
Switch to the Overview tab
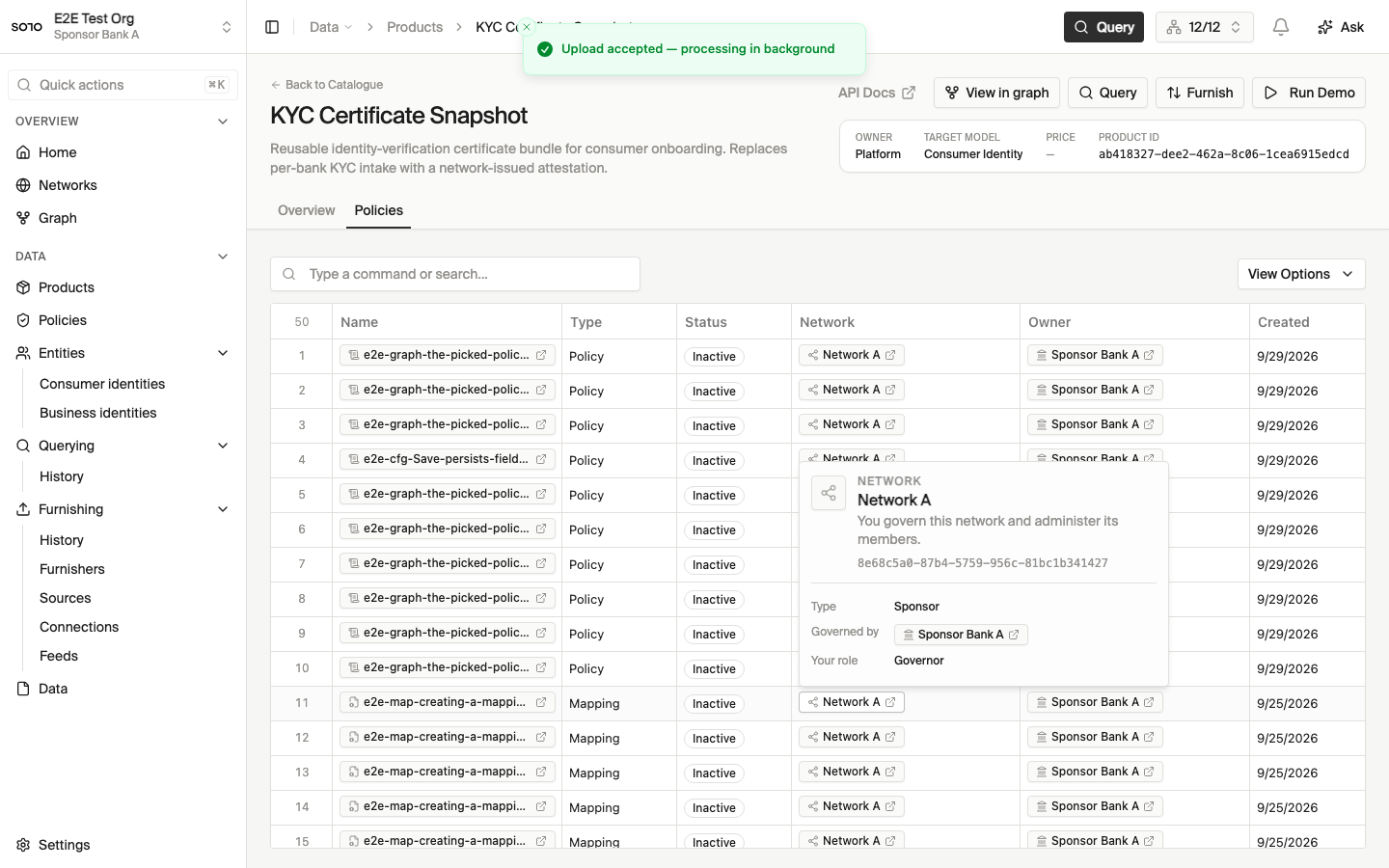point(307,210)
